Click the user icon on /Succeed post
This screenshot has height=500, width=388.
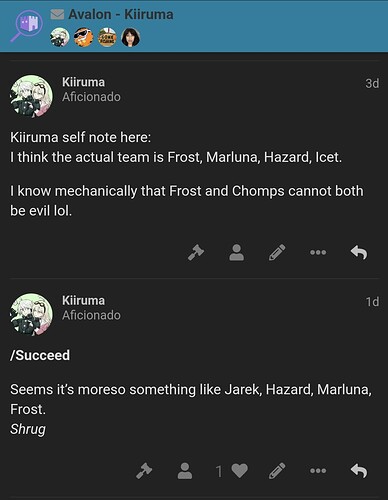click(185, 471)
